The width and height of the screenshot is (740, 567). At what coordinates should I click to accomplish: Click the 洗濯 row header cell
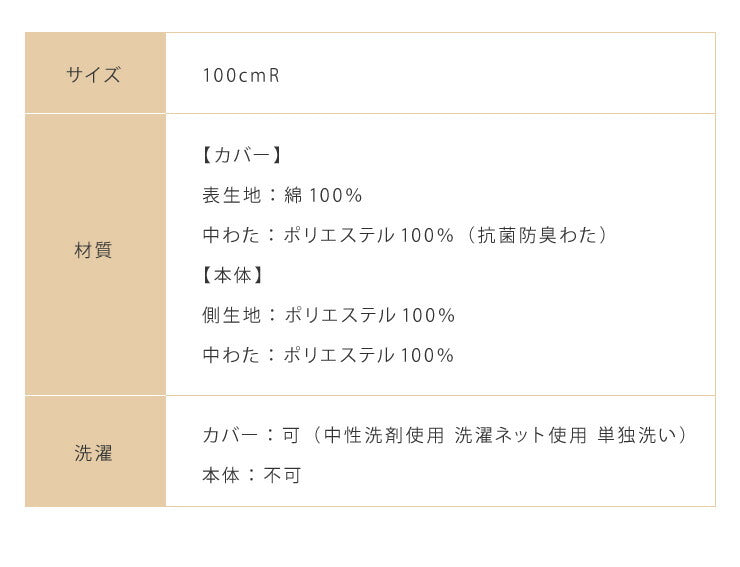tap(94, 452)
